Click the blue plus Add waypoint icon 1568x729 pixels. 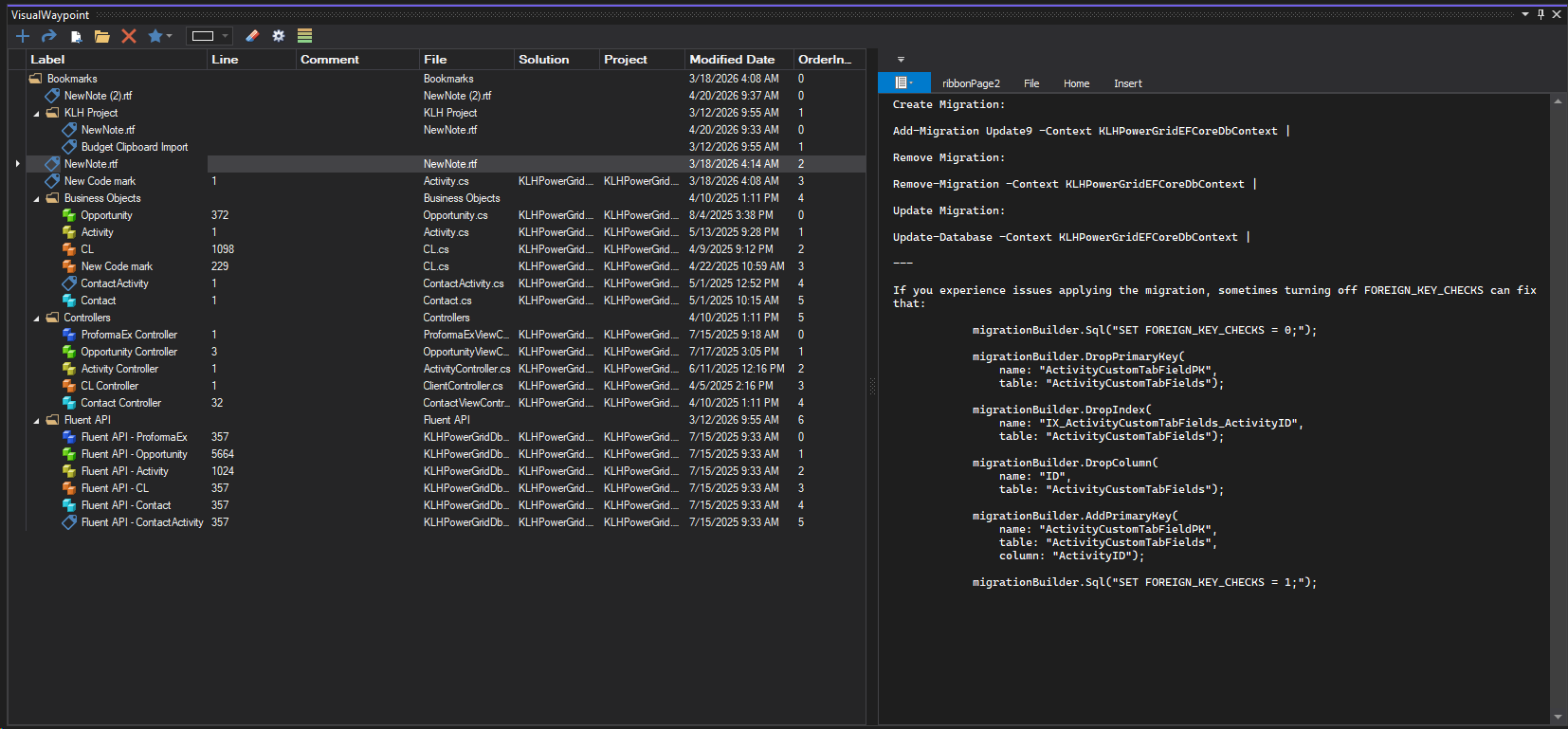click(x=23, y=36)
